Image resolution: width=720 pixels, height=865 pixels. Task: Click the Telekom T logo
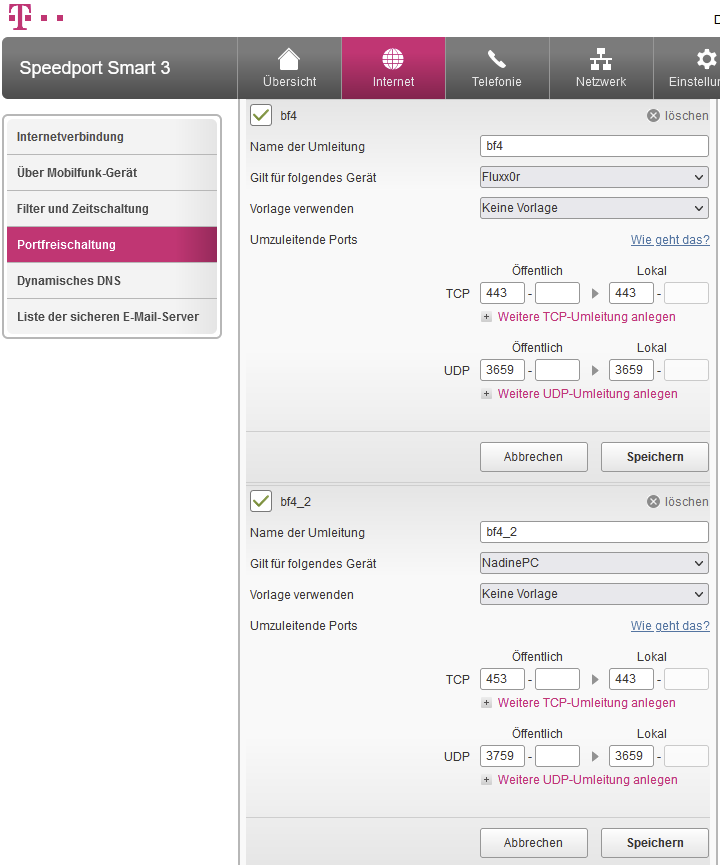click(20, 17)
